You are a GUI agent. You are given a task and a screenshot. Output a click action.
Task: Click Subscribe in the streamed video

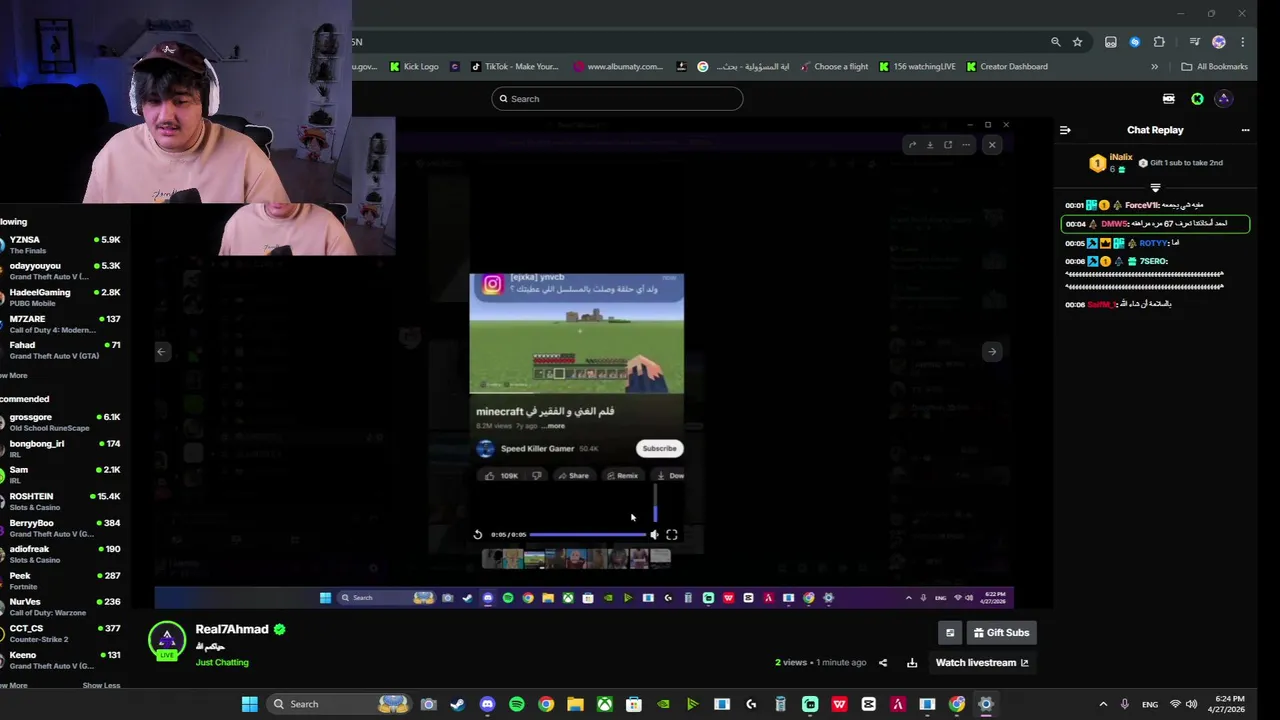659,448
